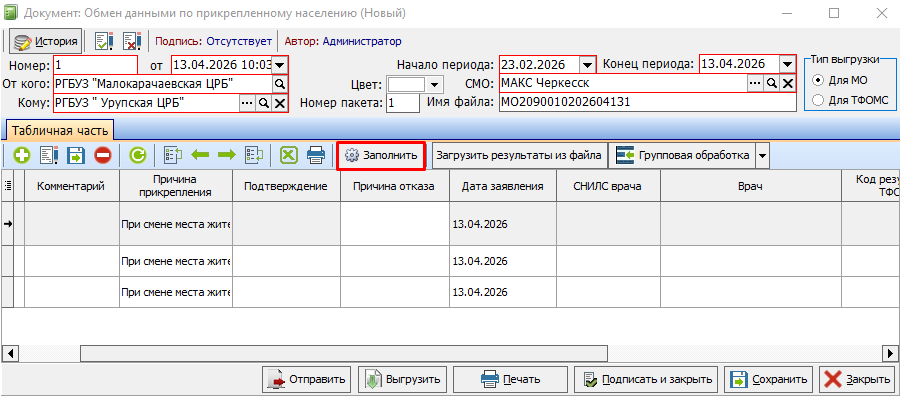Click the green left arrow previous record

click(201, 155)
